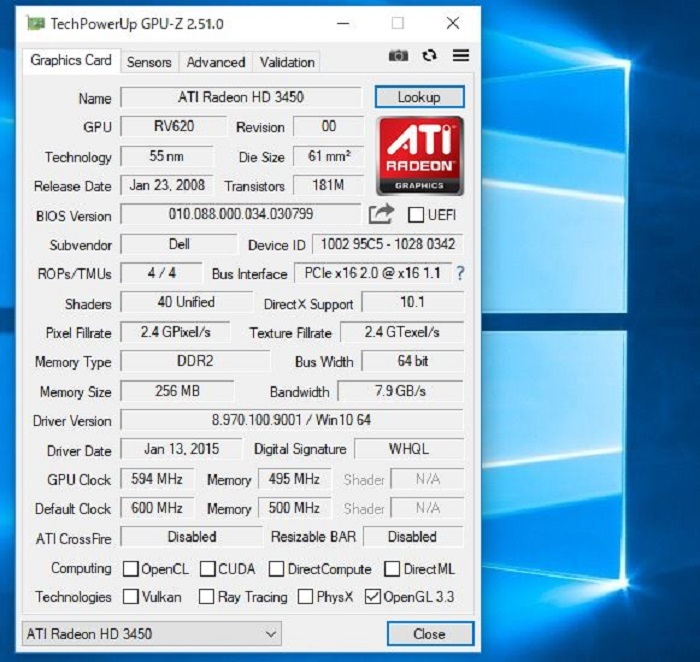Click the BIOS share/export arrow icon
Screen dimensions: 700x662
[381, 214]
